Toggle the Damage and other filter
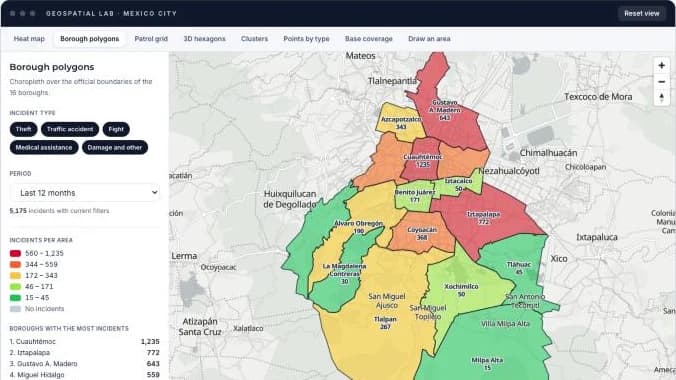This screenshot has height=380, width=676. point(115,148)
